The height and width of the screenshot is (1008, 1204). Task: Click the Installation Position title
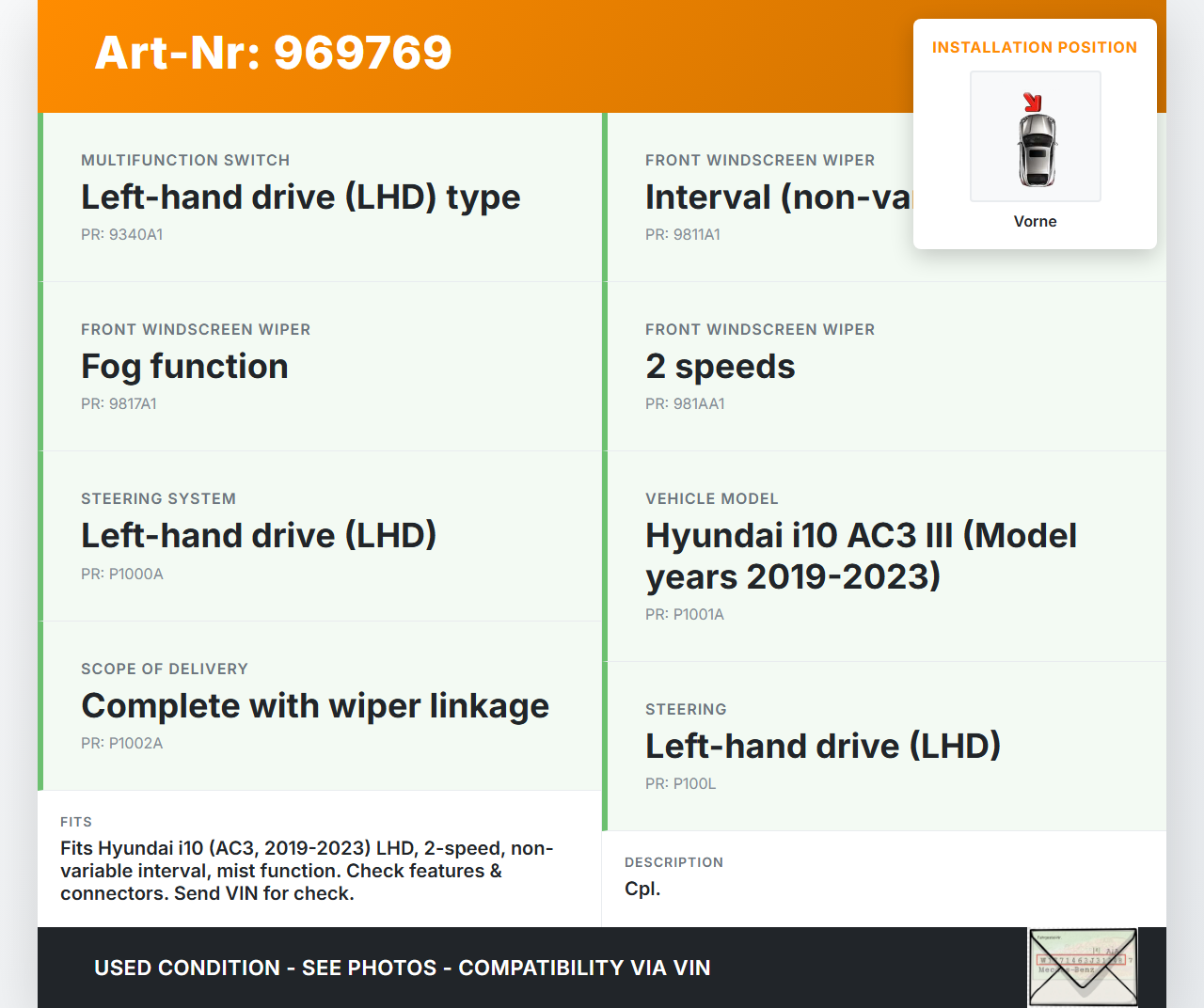pos(1034,47)
